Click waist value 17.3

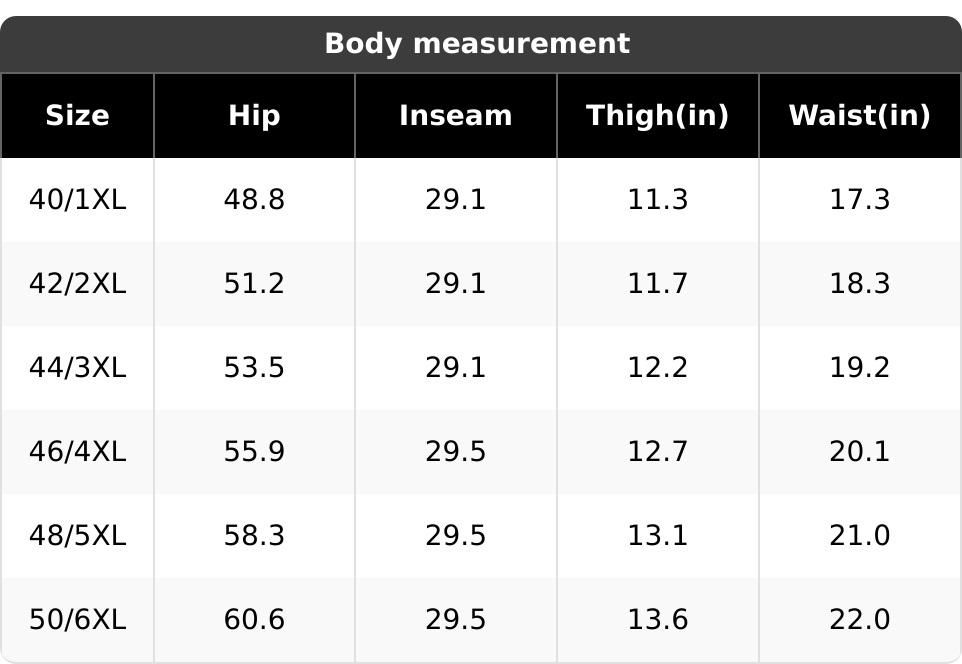point(860,199)
